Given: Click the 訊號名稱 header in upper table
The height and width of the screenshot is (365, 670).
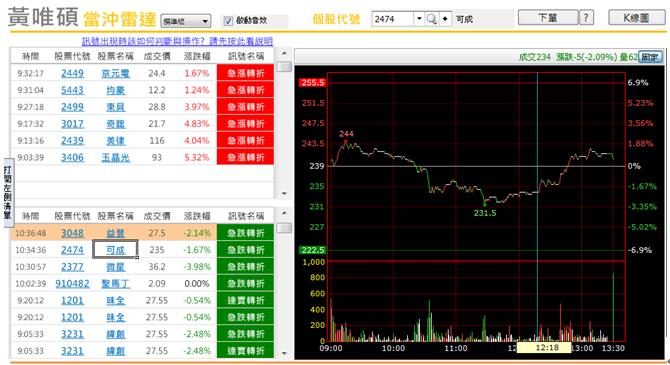Looking at the screenshot, I should pyautogui.click(x=246, y=56).
